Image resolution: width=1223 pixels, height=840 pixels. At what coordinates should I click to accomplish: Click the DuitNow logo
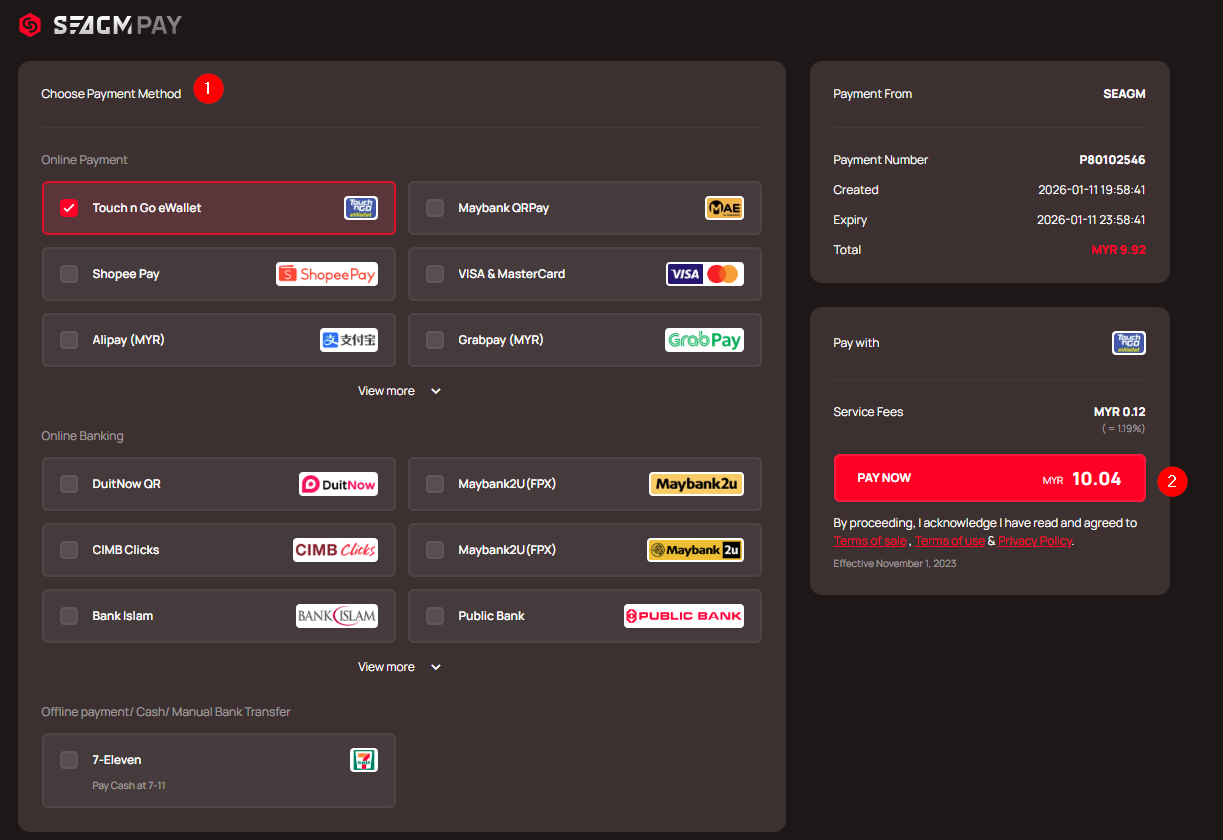[x=338, y=484]
